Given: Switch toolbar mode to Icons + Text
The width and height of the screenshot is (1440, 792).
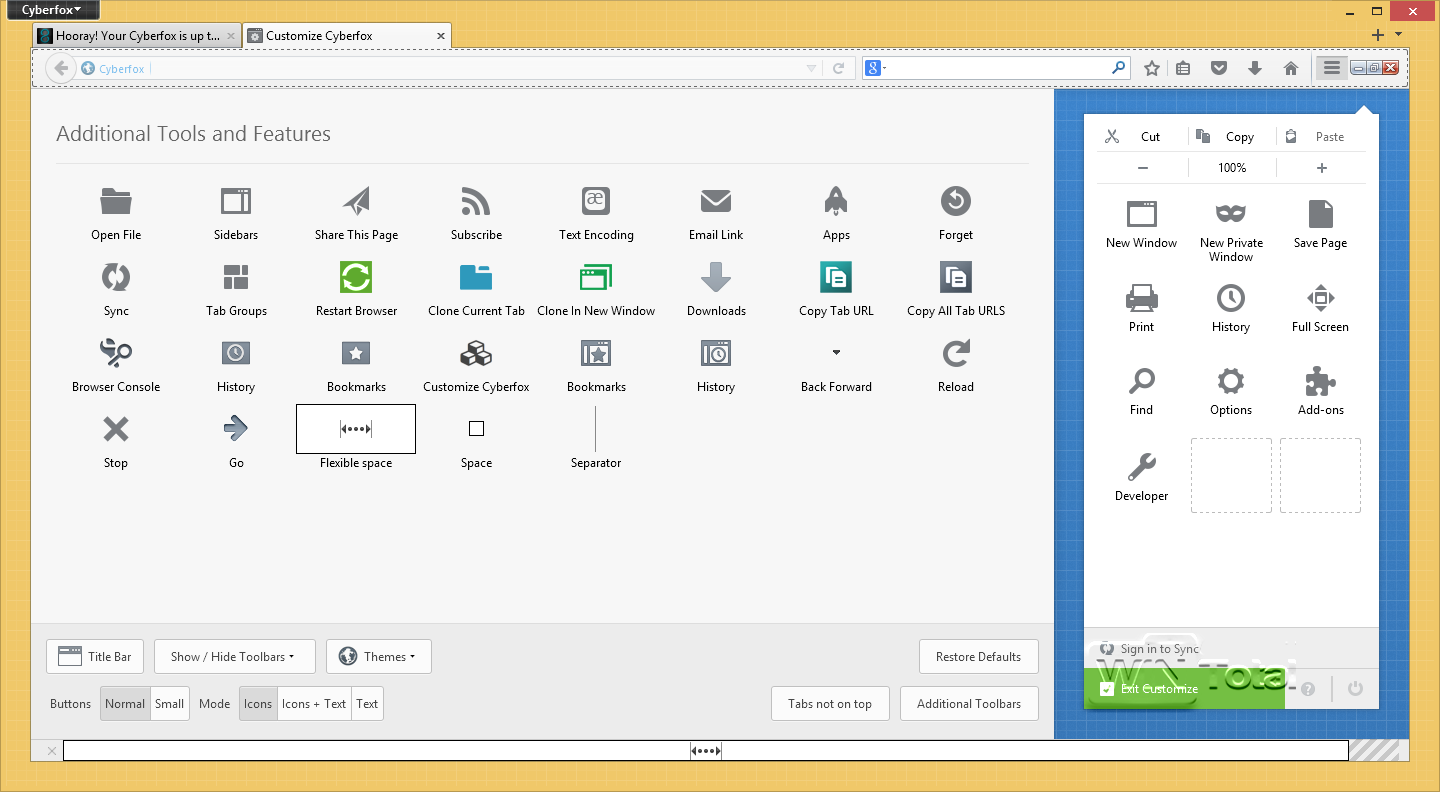Looking at the screenshot, I should click(x=314, y=704).
